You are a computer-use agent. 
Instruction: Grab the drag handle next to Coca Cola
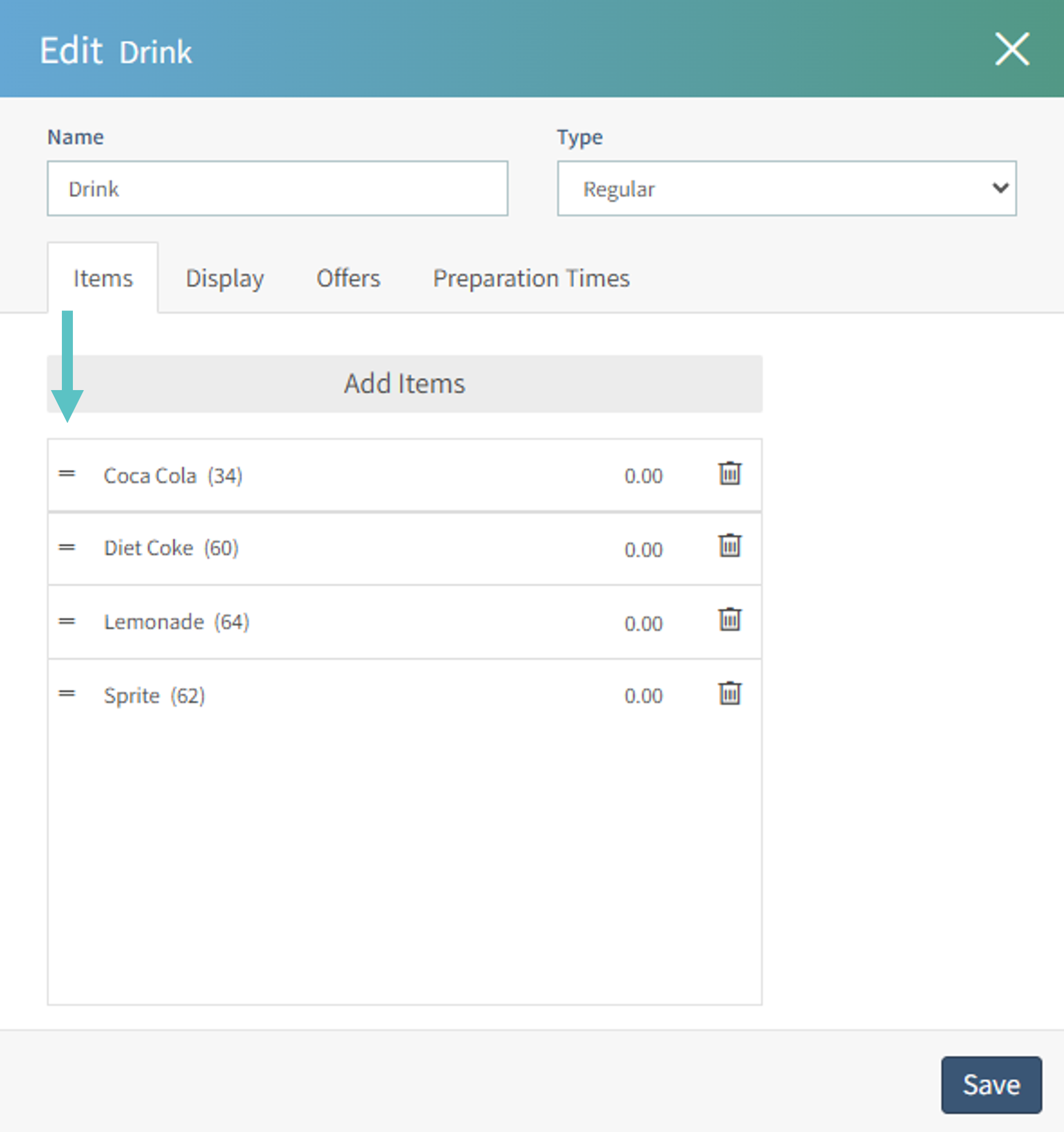tap(68, 475)
